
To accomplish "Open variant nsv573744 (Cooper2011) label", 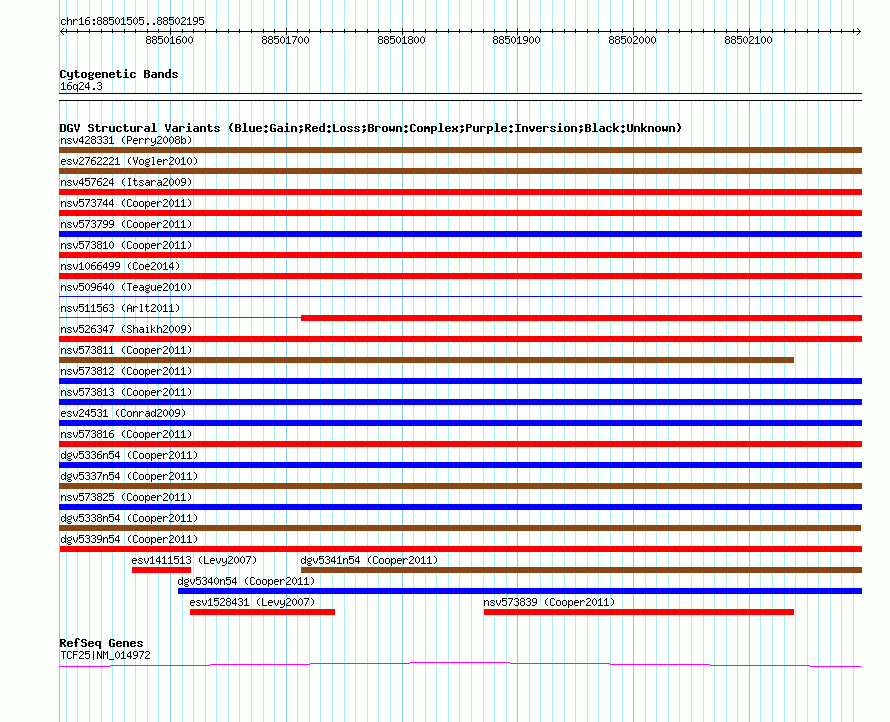I will (x=126, y=203).
